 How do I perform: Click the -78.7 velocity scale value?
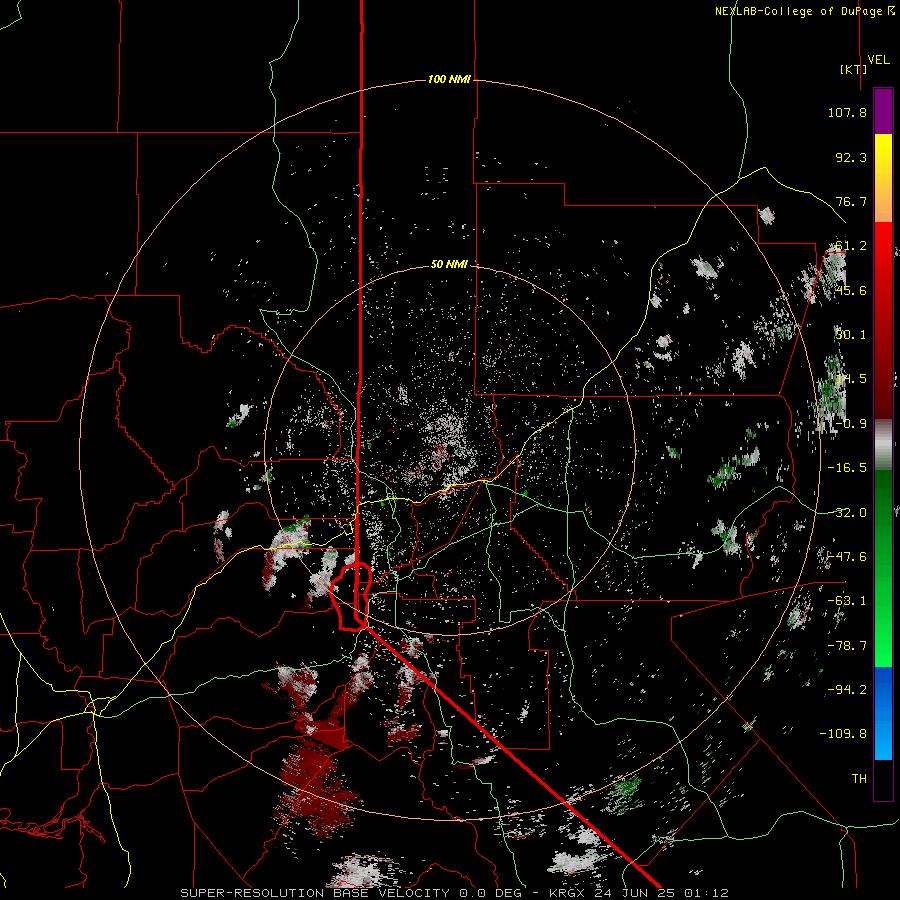pos(847,646)
